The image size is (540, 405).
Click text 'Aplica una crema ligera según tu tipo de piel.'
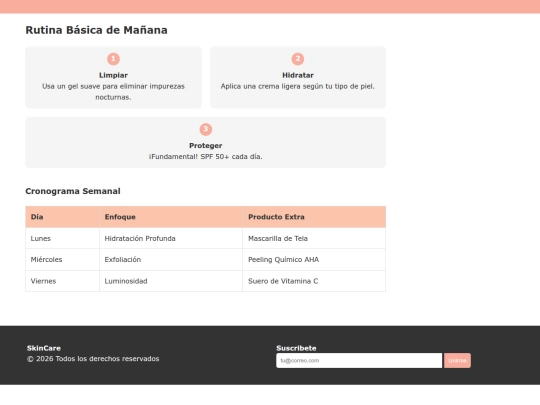click(298, 86)
